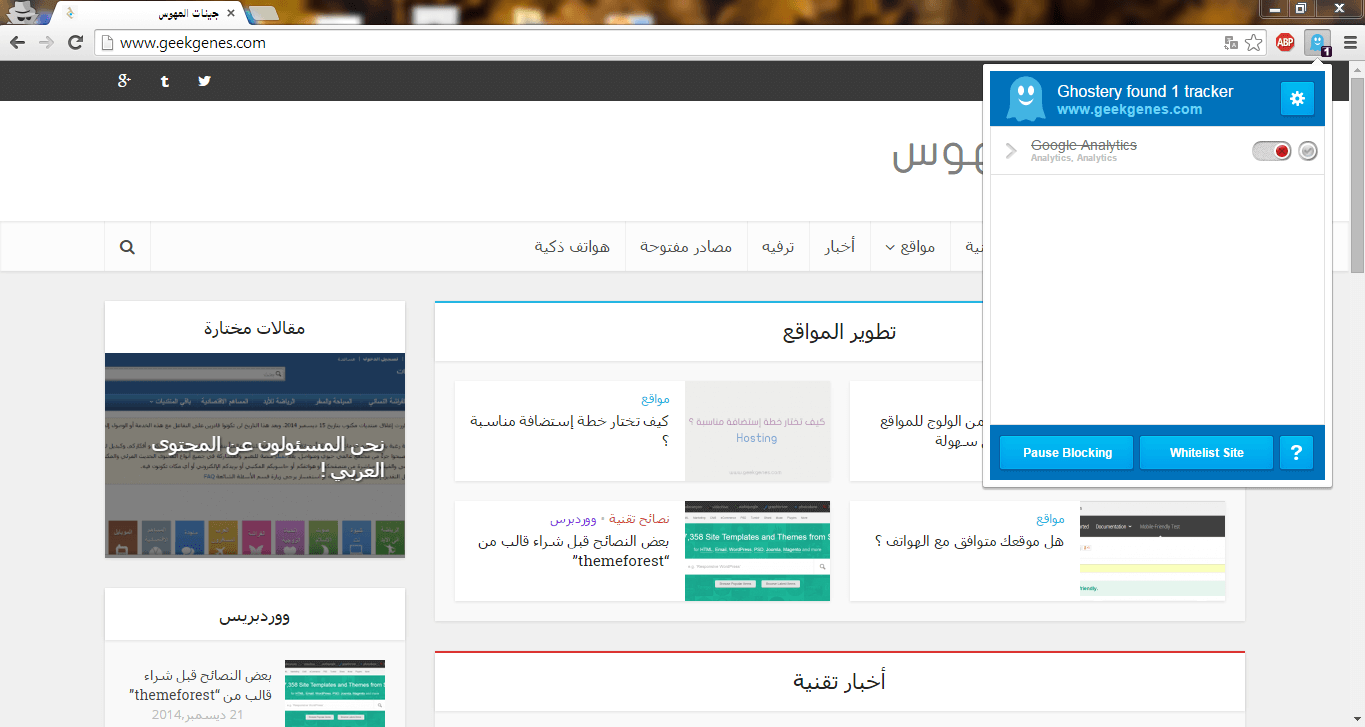Viewport: 1365px width, 727px height.
Task: Select the مصادر مفتوحة menu item
Action: pos(686,247)
